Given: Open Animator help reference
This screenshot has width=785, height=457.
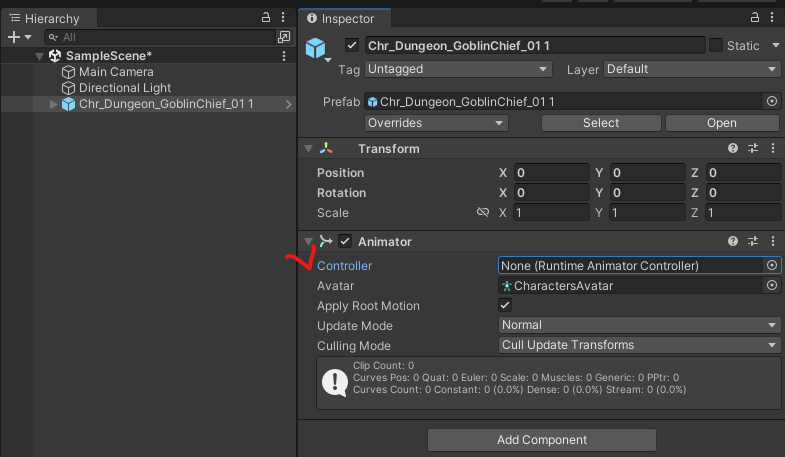Looking at the screenshot, I should 733,241.
